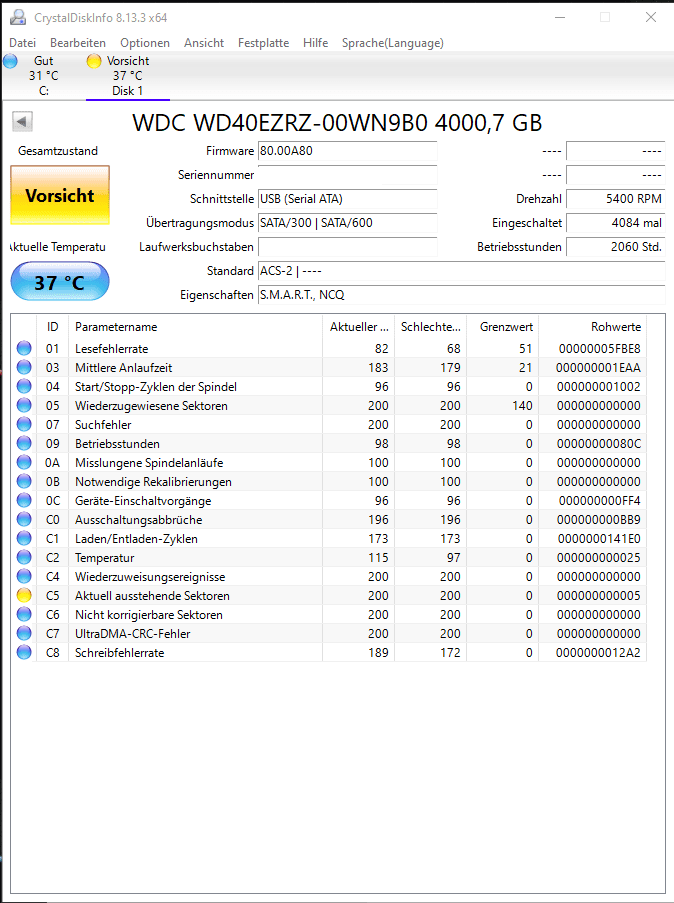Click disk title WDC WD40EZRZ-00WN9B0 4000,7 GB
Viewport: 674px width, 903px height.
pos(337,123)
